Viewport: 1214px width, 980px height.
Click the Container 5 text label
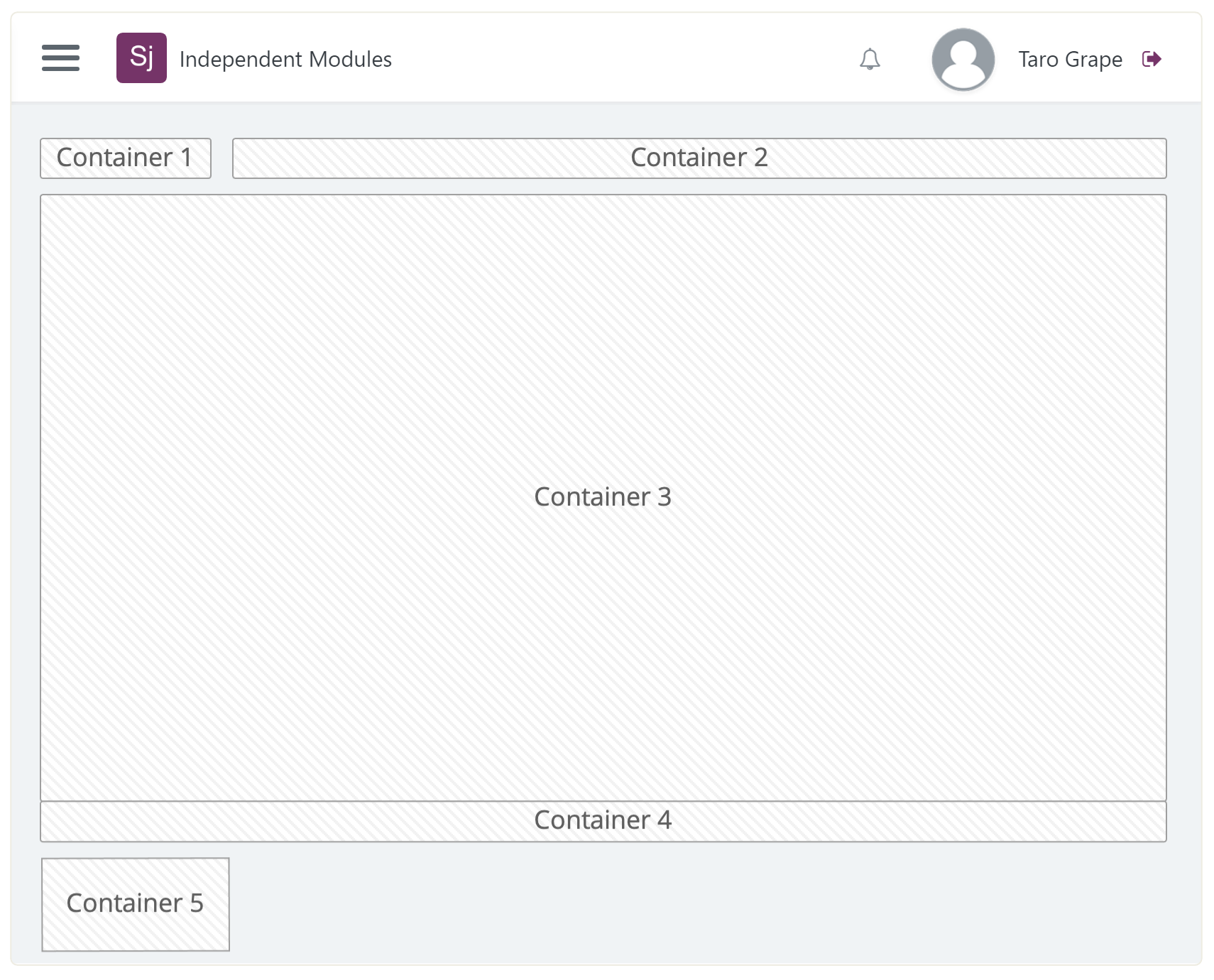(x=135, y=903)
